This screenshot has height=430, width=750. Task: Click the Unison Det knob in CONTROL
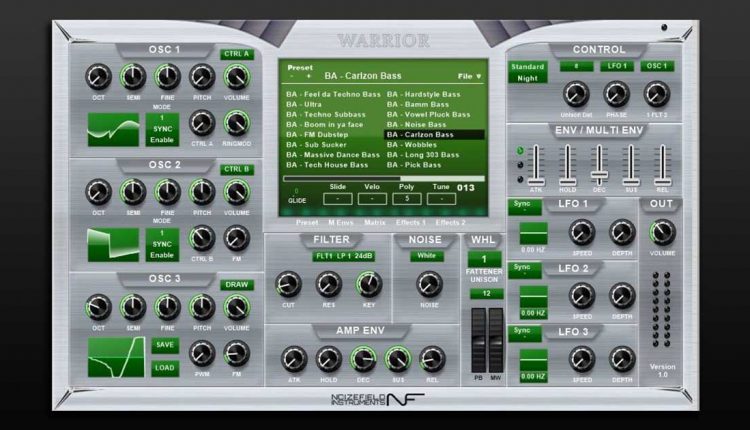pos(576,94)
